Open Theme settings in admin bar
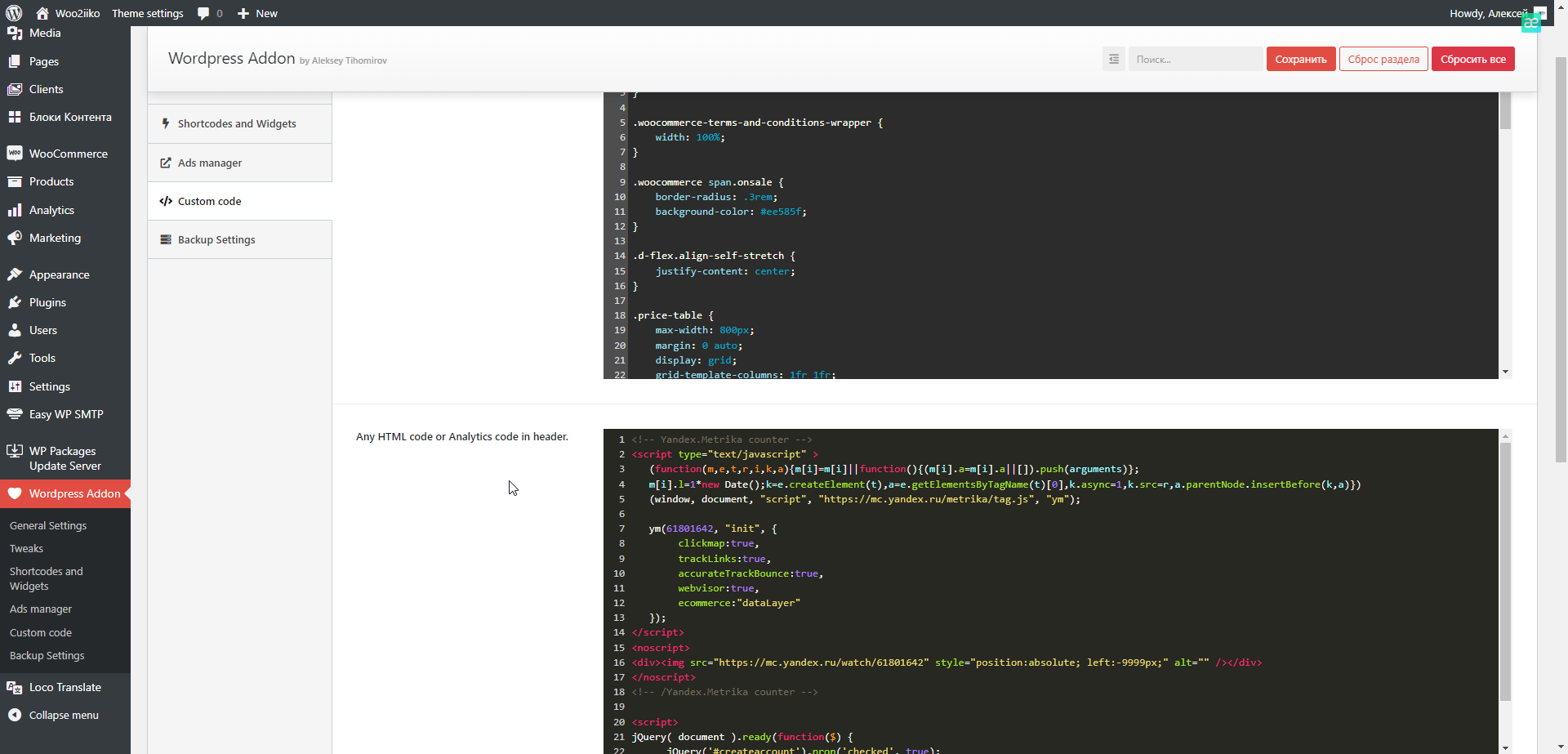This screenshot has height=754, width=1568. (148, 13)
